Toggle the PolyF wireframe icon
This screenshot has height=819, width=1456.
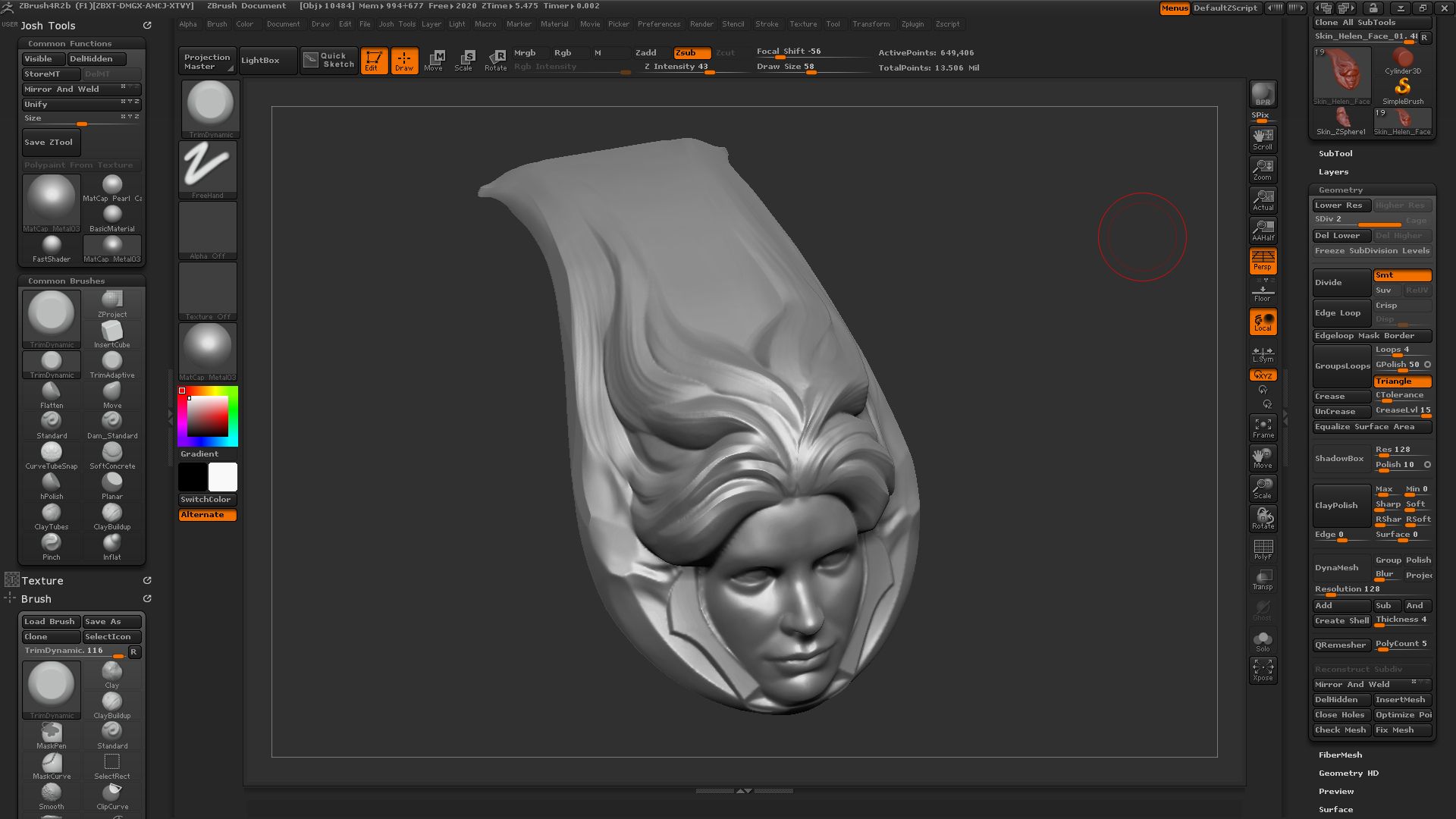[x=1263, y=549]
